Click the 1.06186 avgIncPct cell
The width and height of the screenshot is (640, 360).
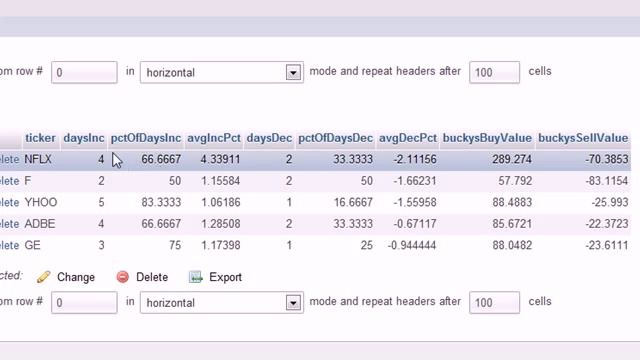220,202
